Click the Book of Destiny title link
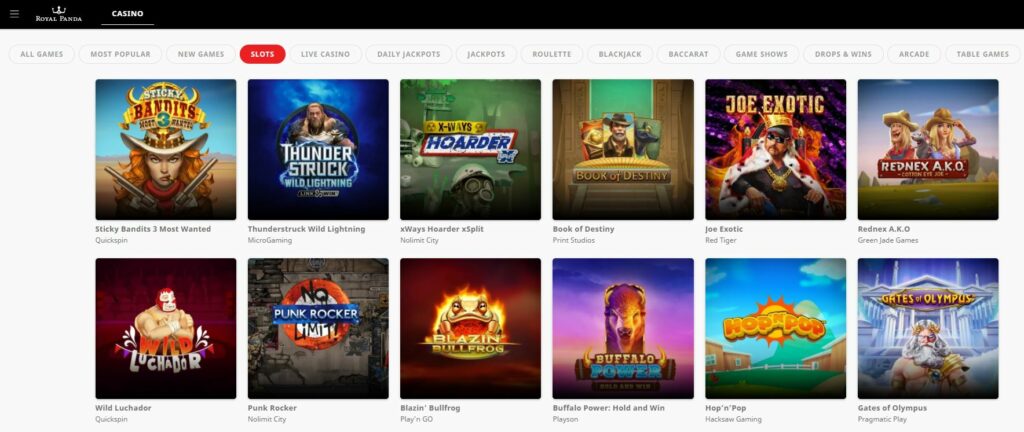Image resolution: width=1024 pixels, height=432 pixels. tap(583, 229)
